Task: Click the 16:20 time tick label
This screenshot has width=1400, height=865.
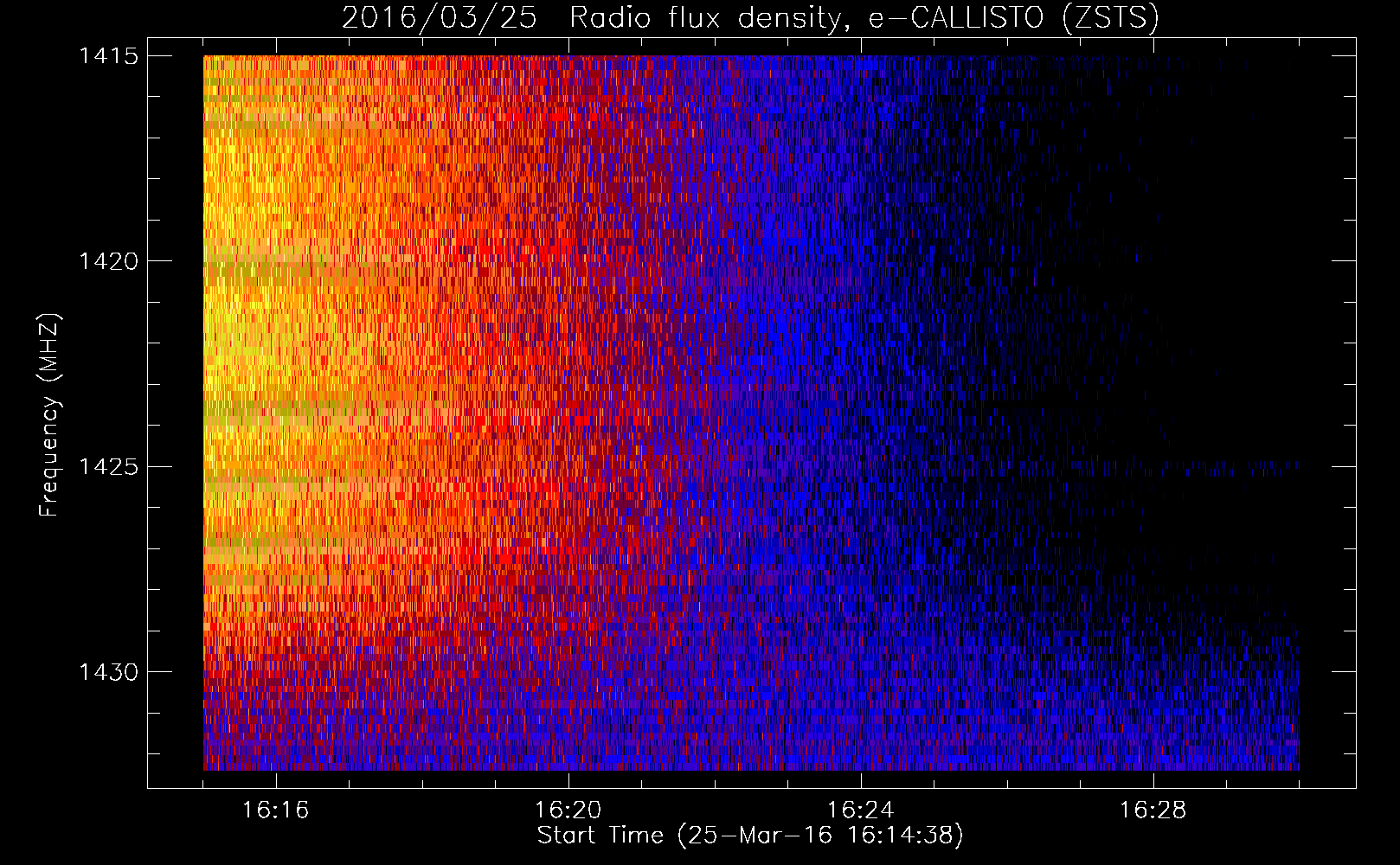Action: point(568,811)
